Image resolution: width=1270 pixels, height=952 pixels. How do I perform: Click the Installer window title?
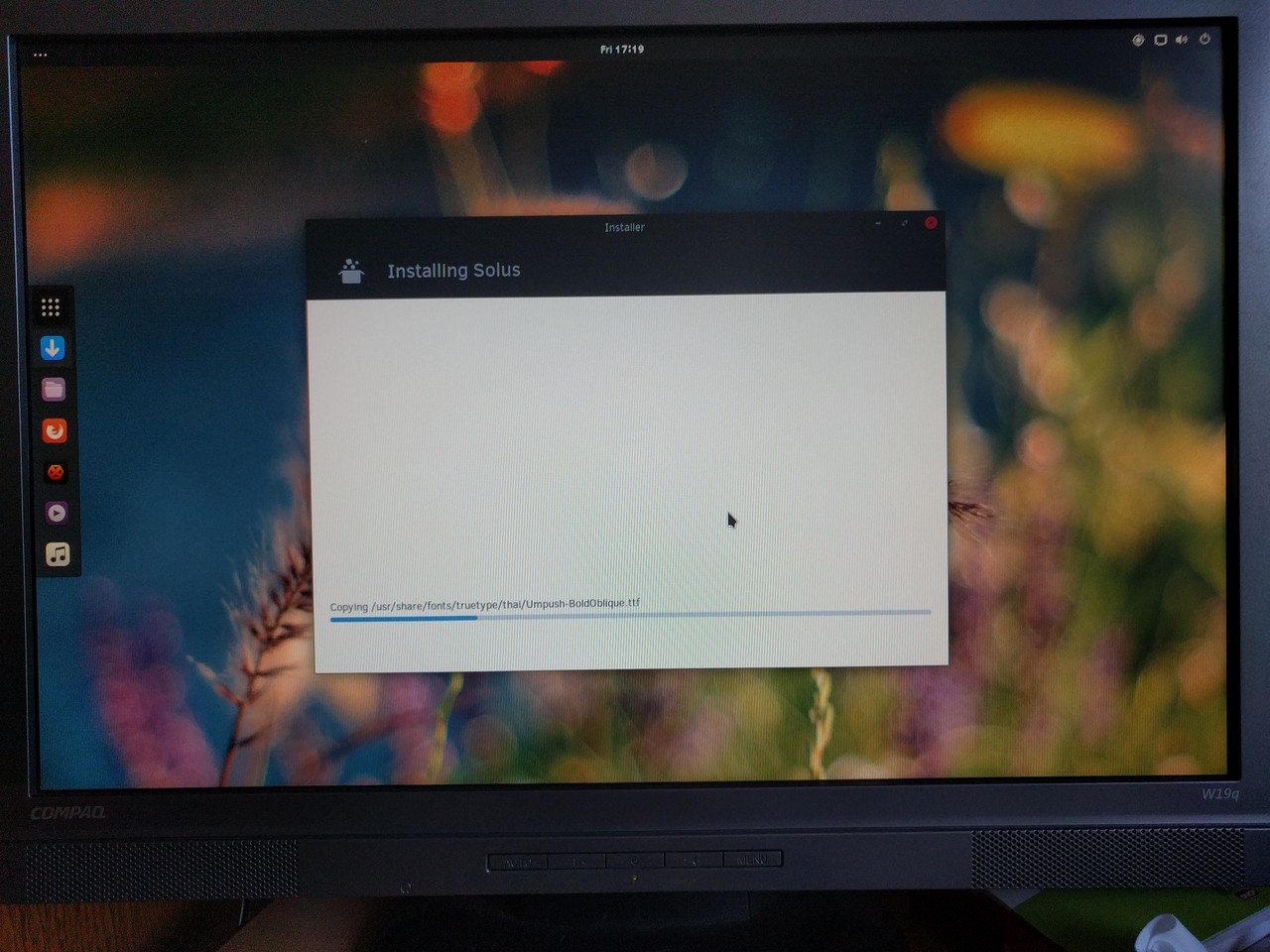[x=624, y=227]
